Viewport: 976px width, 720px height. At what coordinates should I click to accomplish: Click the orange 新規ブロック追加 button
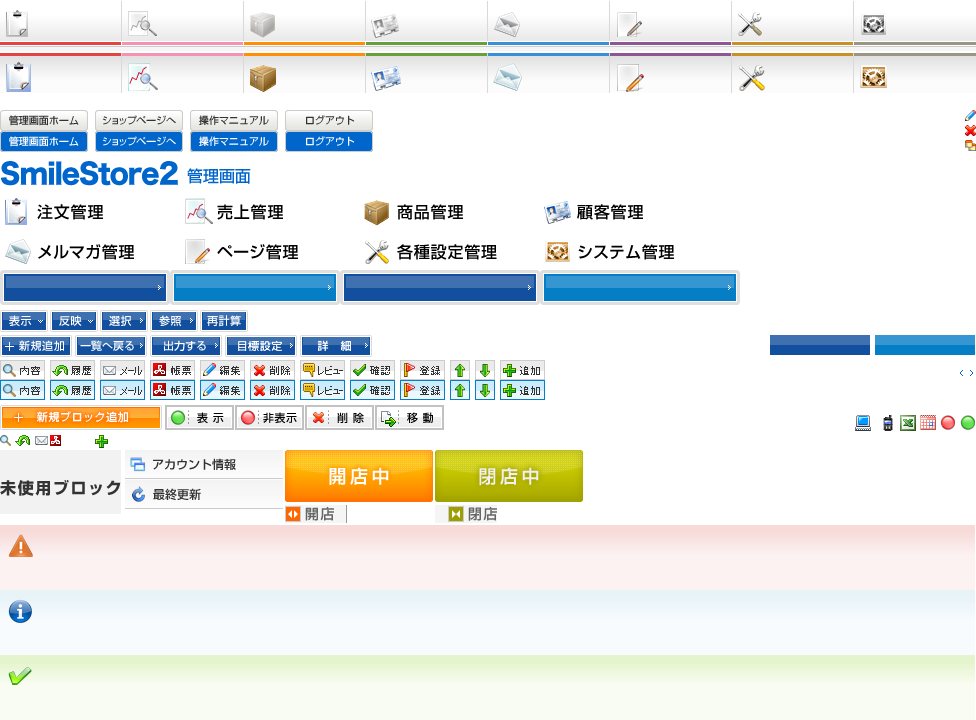point(81,418)
